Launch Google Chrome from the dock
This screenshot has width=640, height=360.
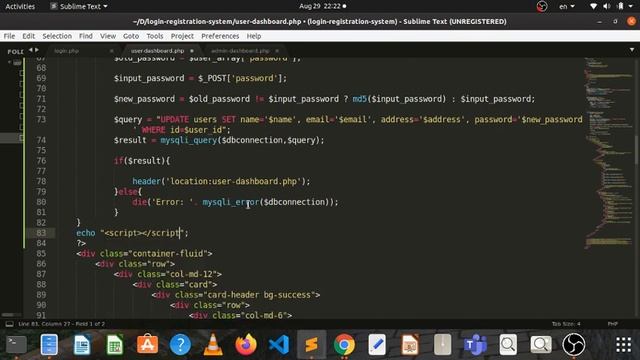[344, 345]
